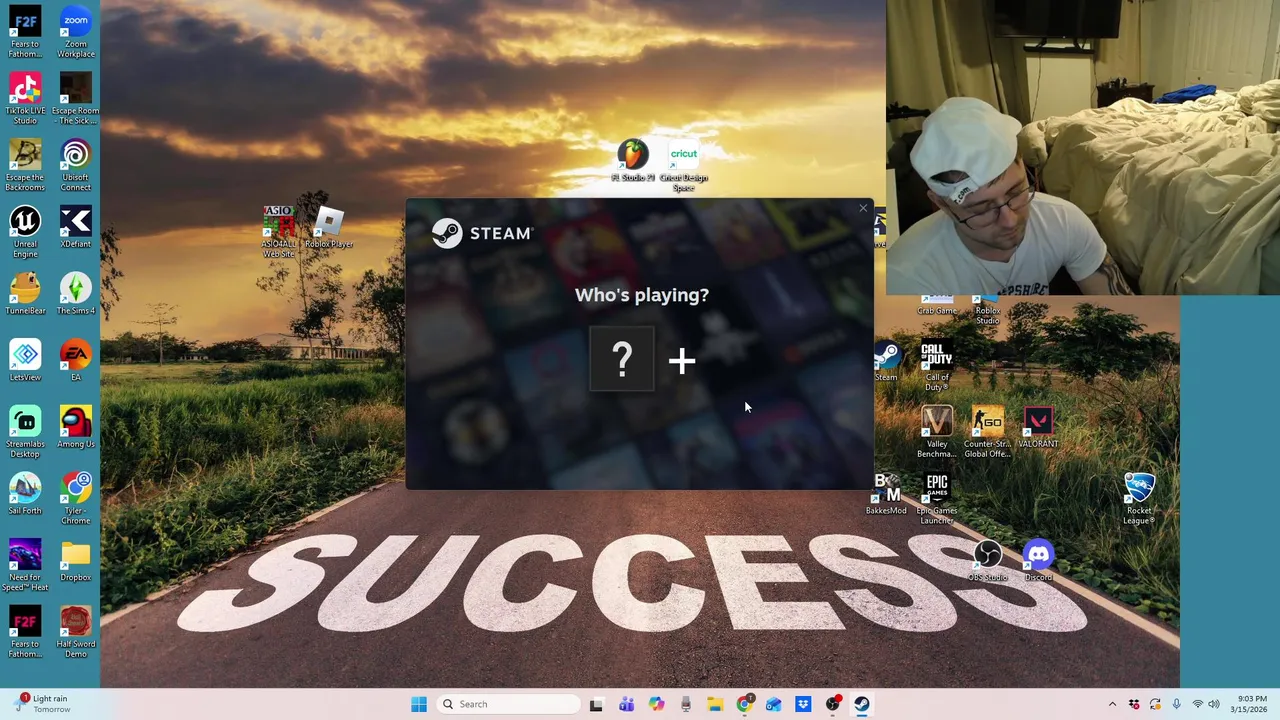Image resolution: width=1280 pixels, height=720 pixels.
Task: Open the Steam desktop shortcut
Action: 886,361
